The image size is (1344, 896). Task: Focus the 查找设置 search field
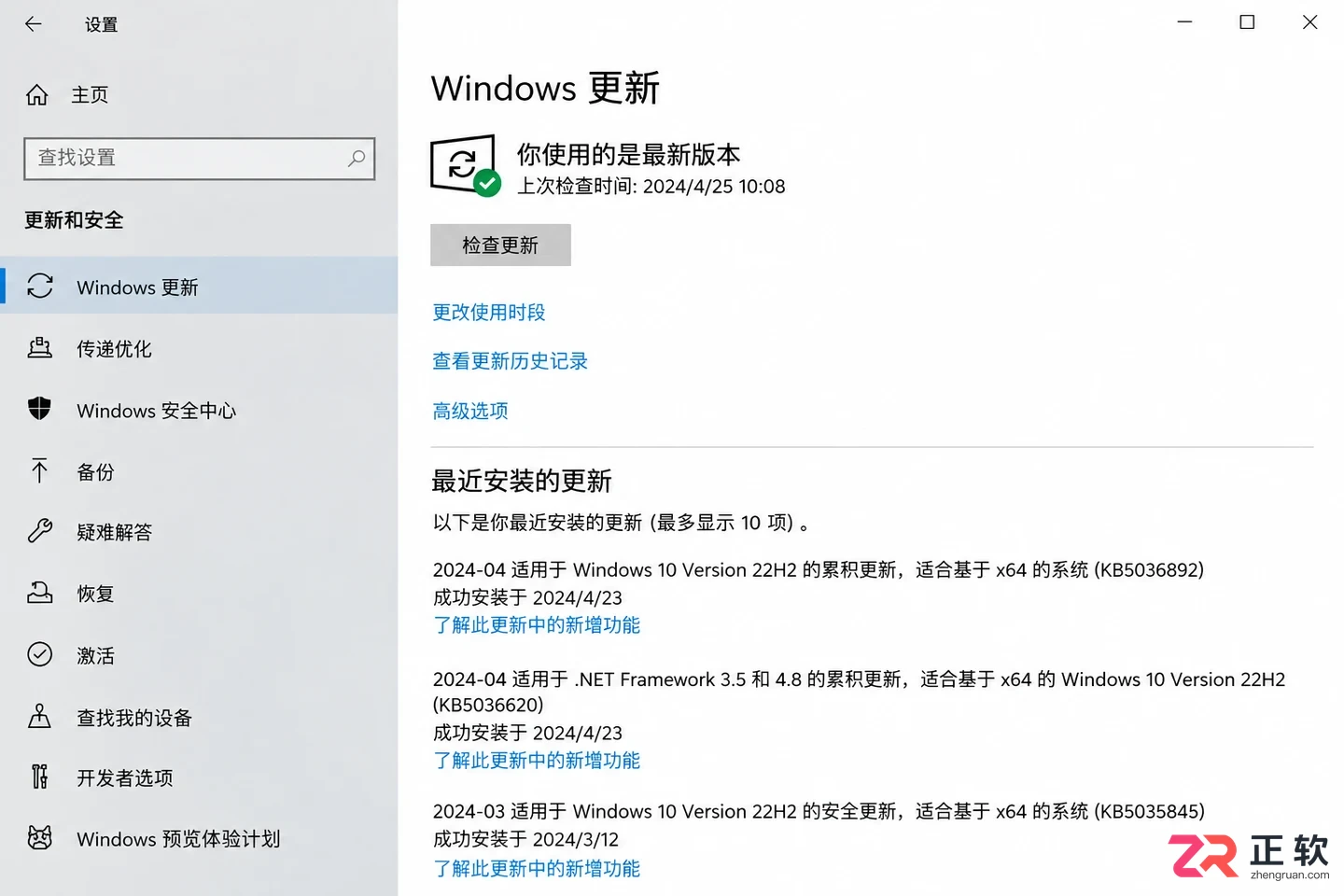pos(199,159)
